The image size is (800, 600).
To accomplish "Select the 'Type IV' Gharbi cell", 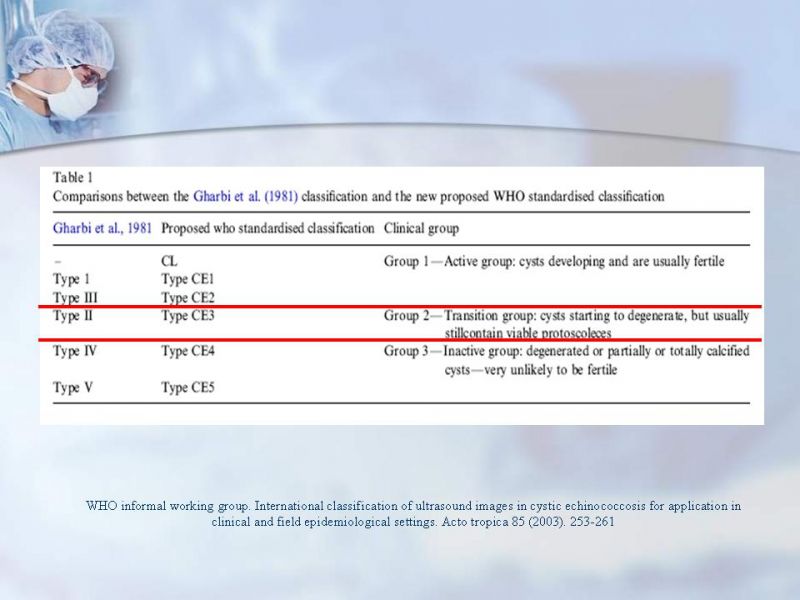I will tap(74, 351).
